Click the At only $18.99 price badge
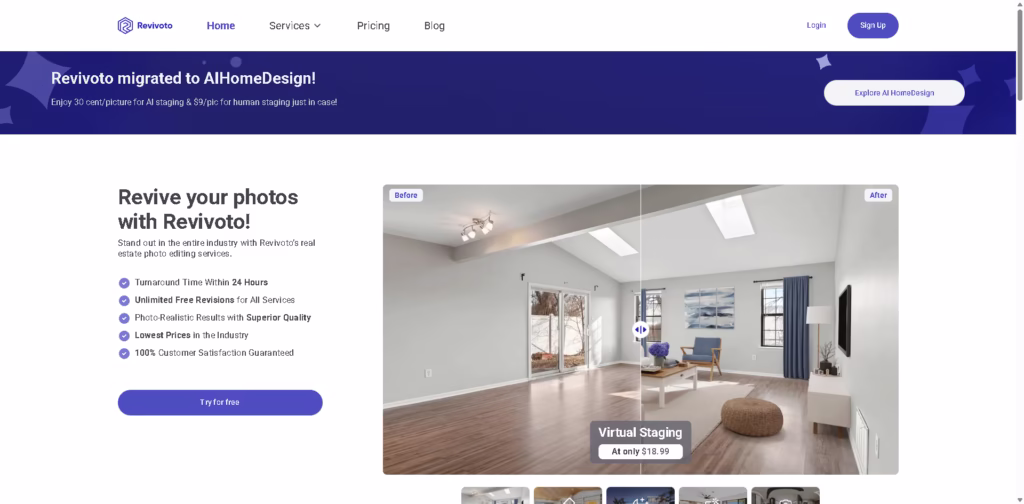1024x504 pixels. coord(640,452)
